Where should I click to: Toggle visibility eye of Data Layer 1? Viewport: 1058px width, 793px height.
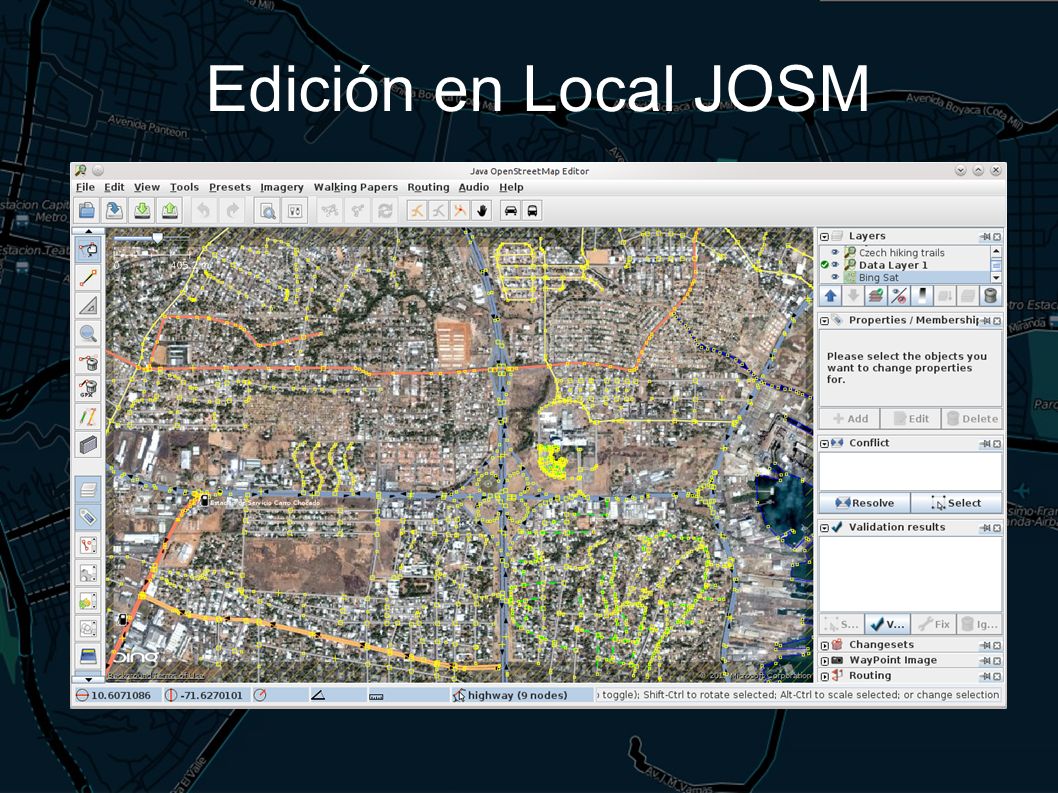click(835, 265)
